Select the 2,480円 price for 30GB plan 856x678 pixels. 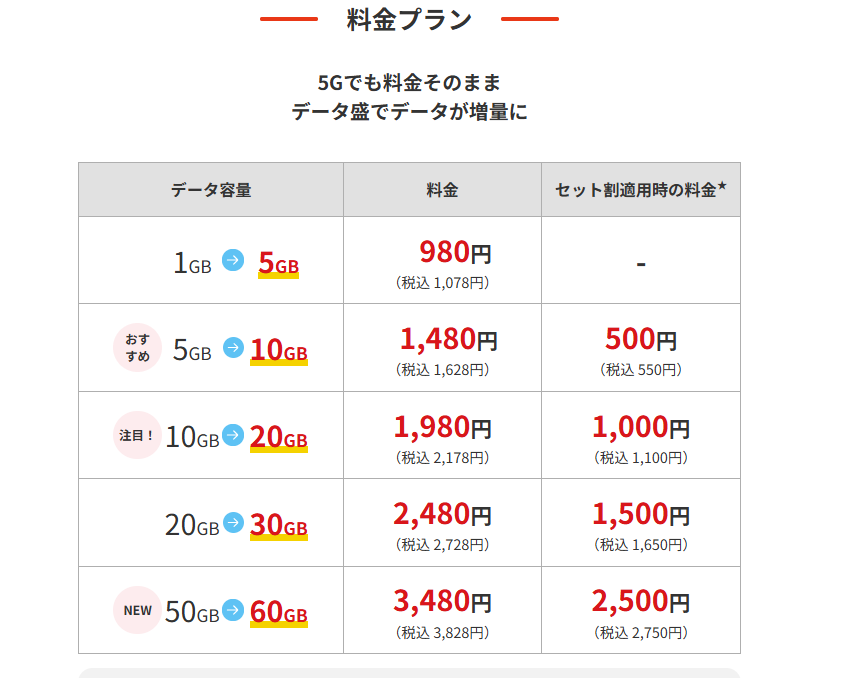[x=442, y=515]
